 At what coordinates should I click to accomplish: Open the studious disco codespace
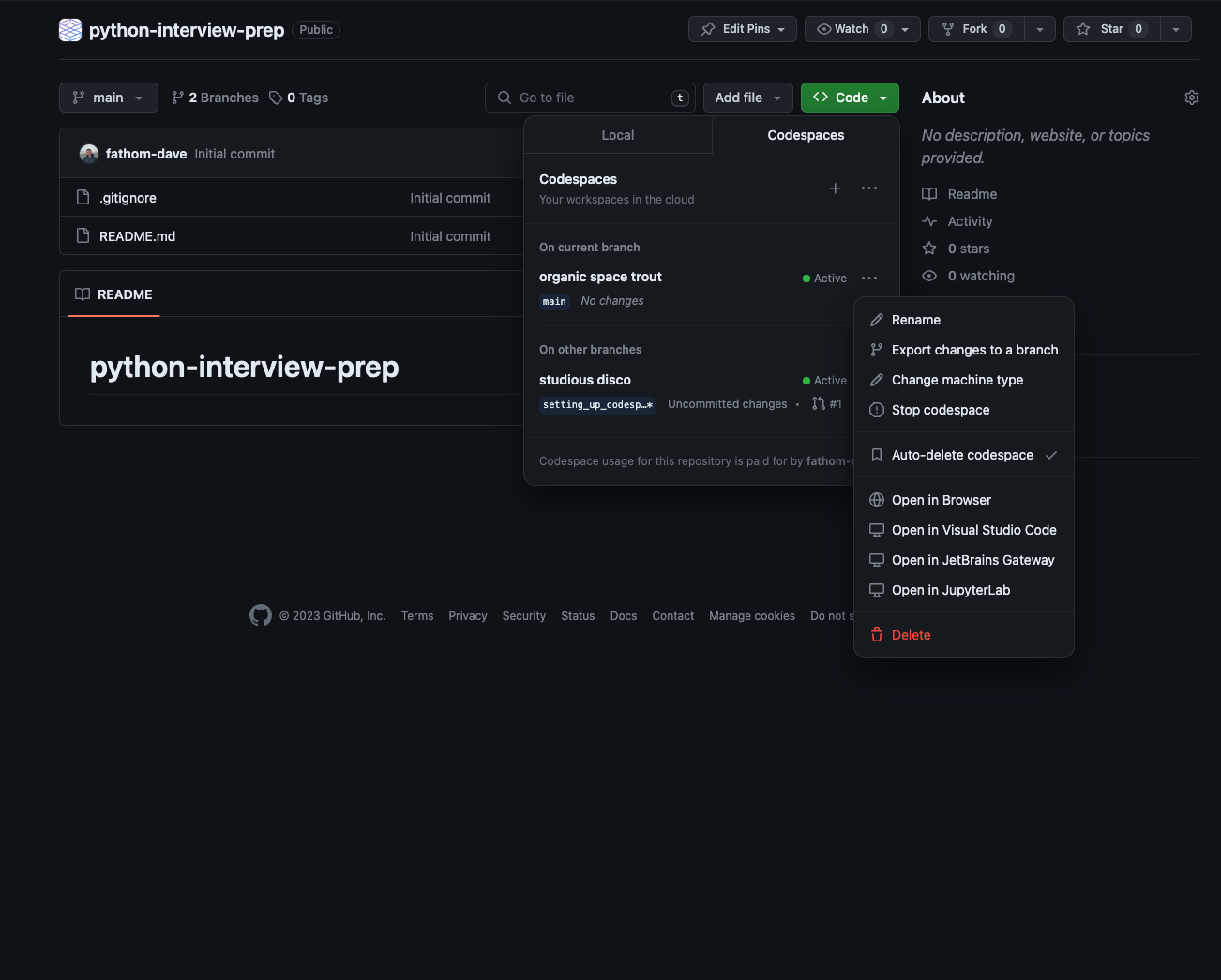pos(585,380)
